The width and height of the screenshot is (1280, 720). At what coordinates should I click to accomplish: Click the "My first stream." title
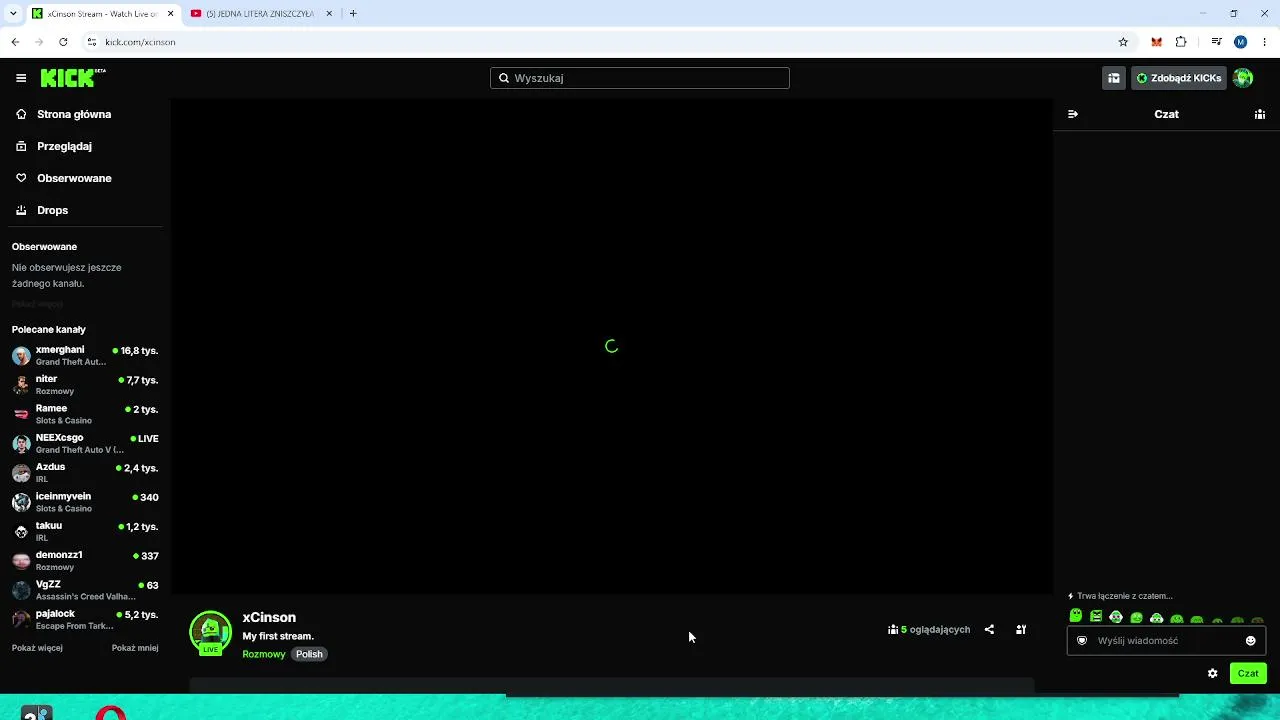tap(278, 636)
